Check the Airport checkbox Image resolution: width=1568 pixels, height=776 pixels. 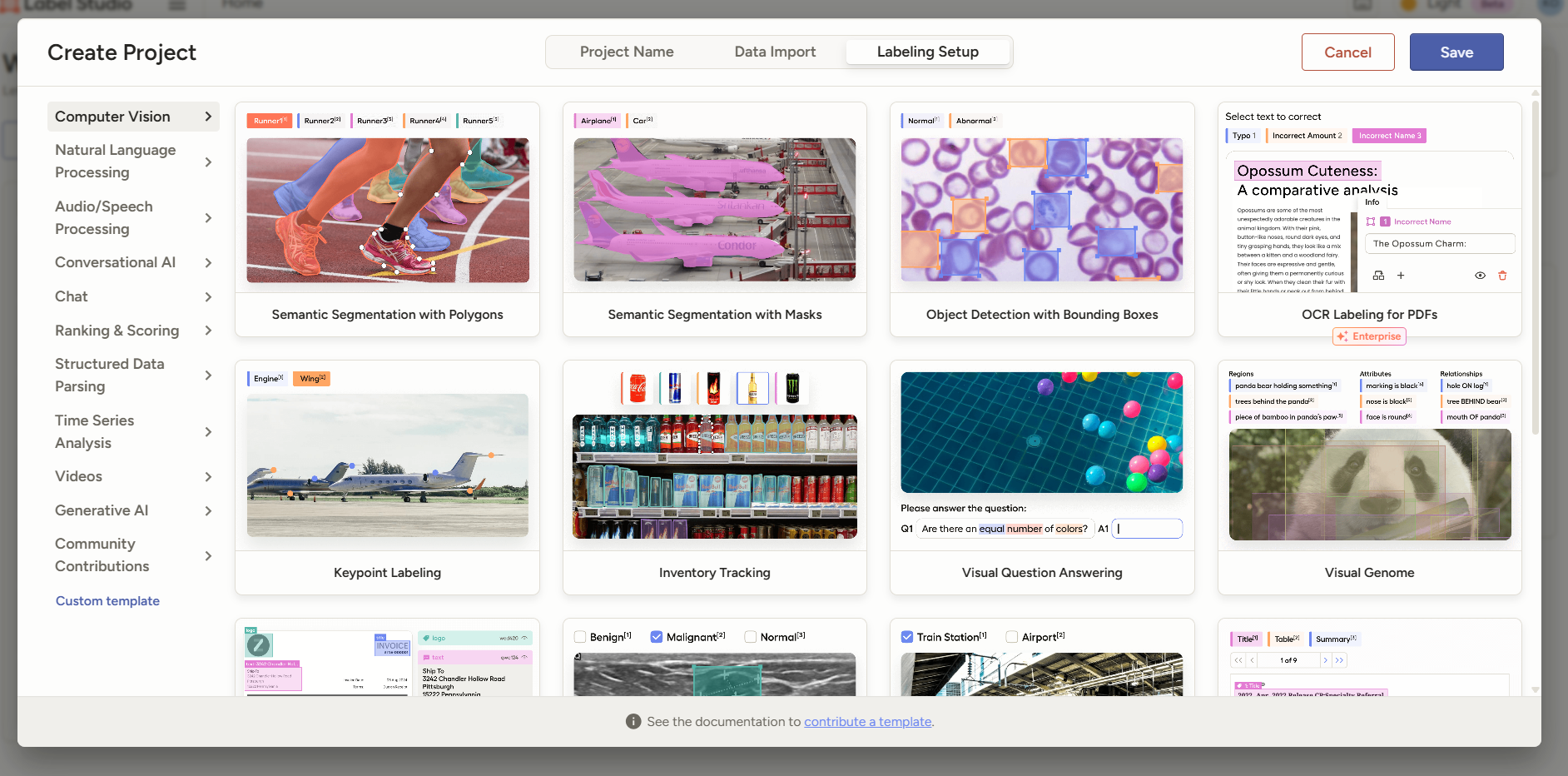pos(1012,637)
